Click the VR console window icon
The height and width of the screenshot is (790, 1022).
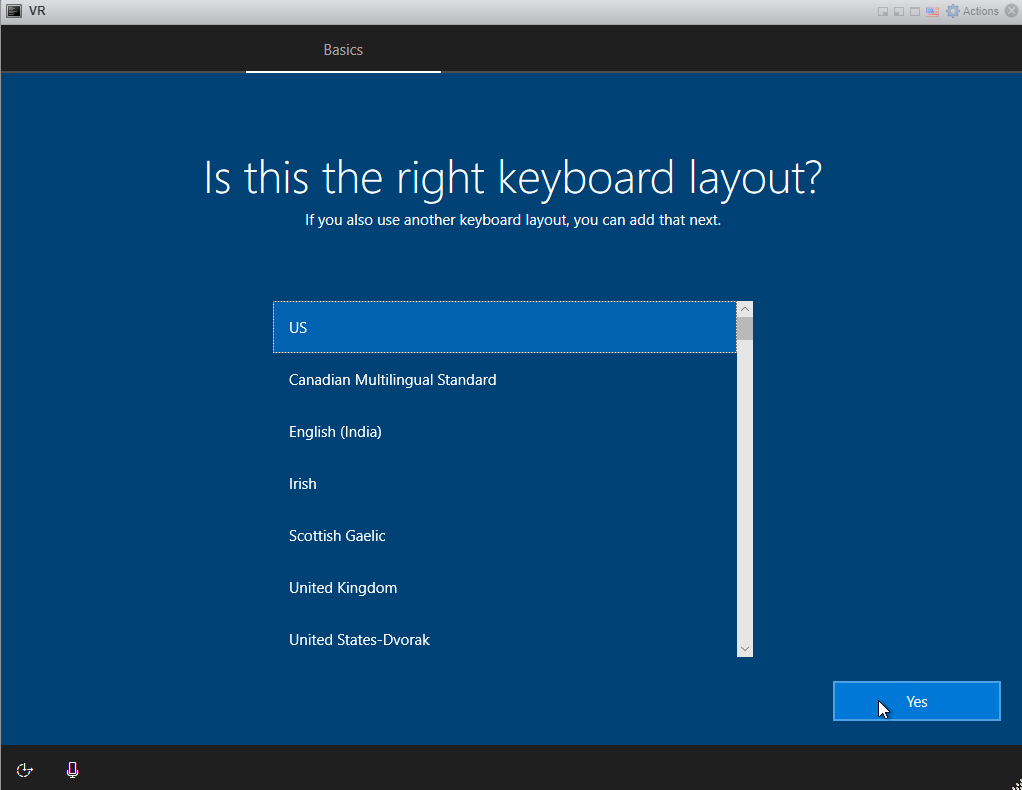[14, 11]
